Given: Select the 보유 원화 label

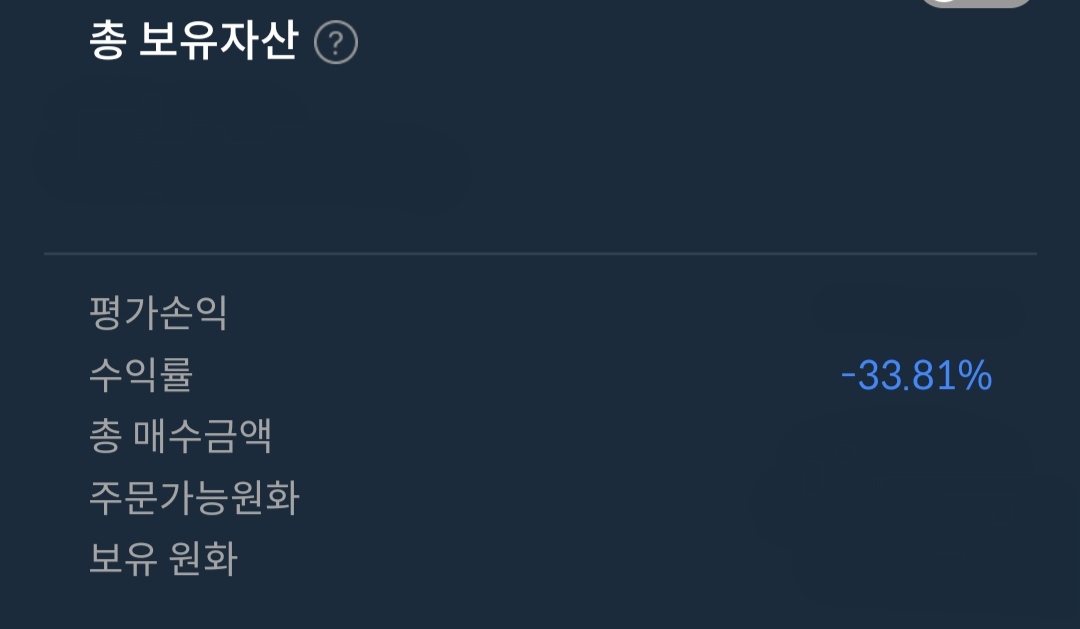Looking at the screenshot, I should 163,559.
